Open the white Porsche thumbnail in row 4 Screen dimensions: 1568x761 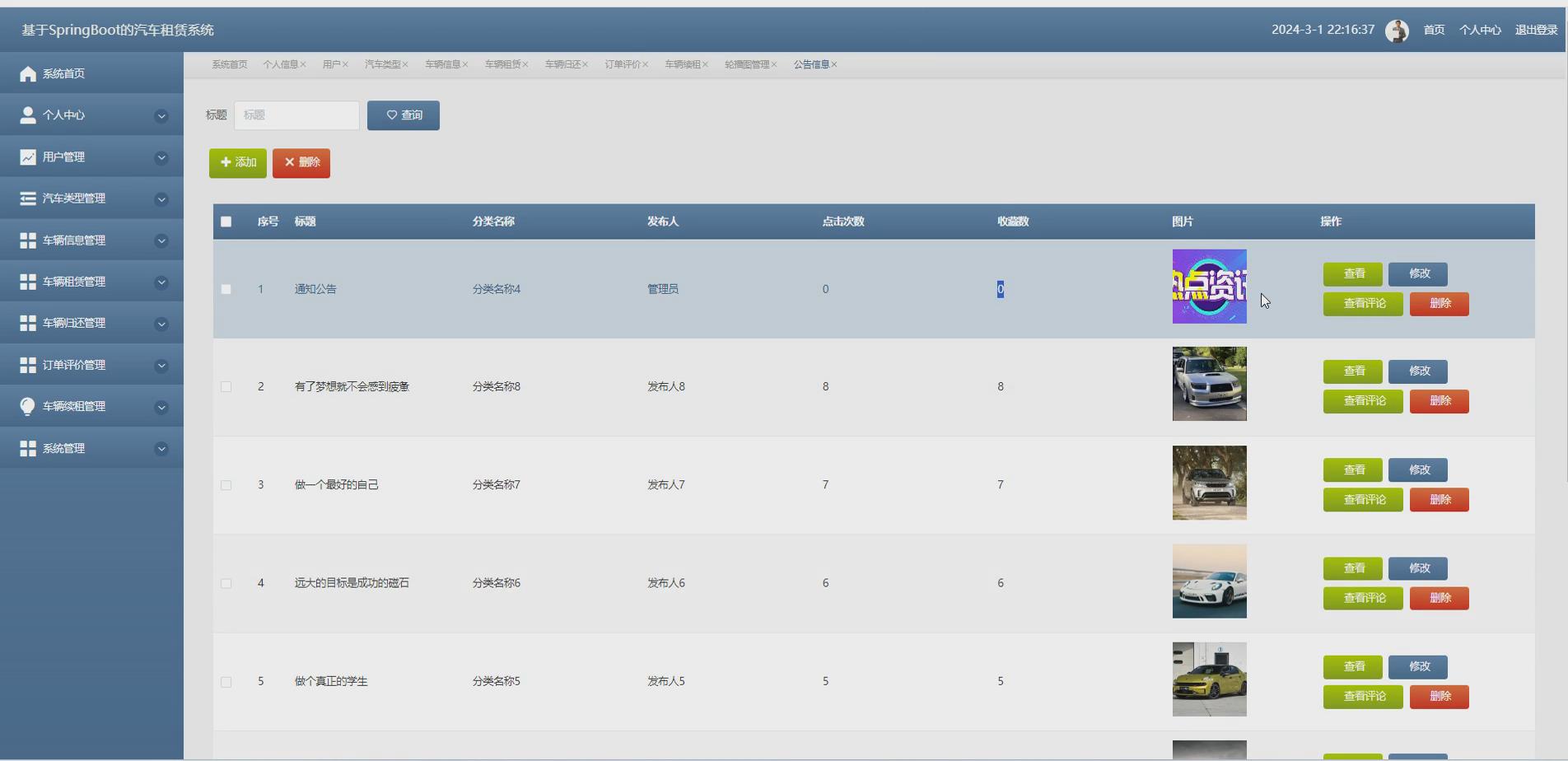1210,581
